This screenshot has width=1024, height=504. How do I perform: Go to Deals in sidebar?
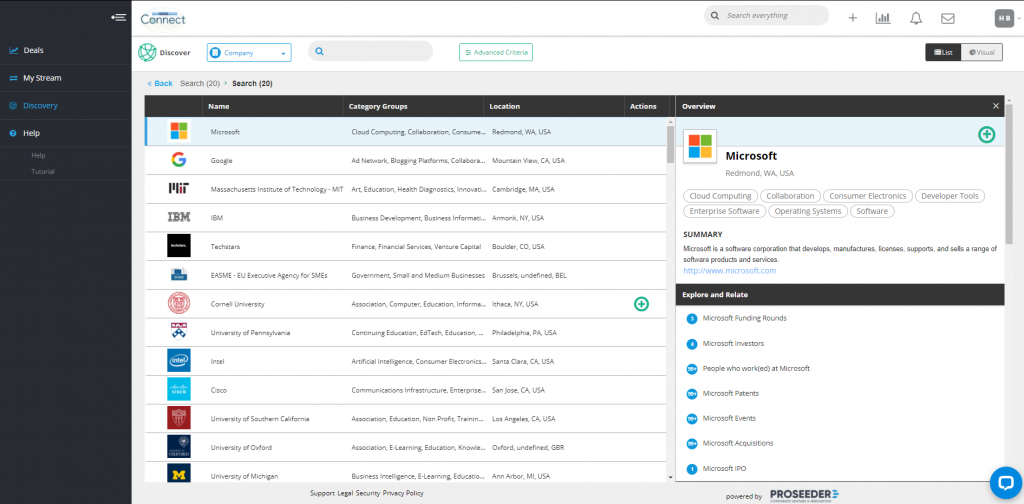(33, 50)
